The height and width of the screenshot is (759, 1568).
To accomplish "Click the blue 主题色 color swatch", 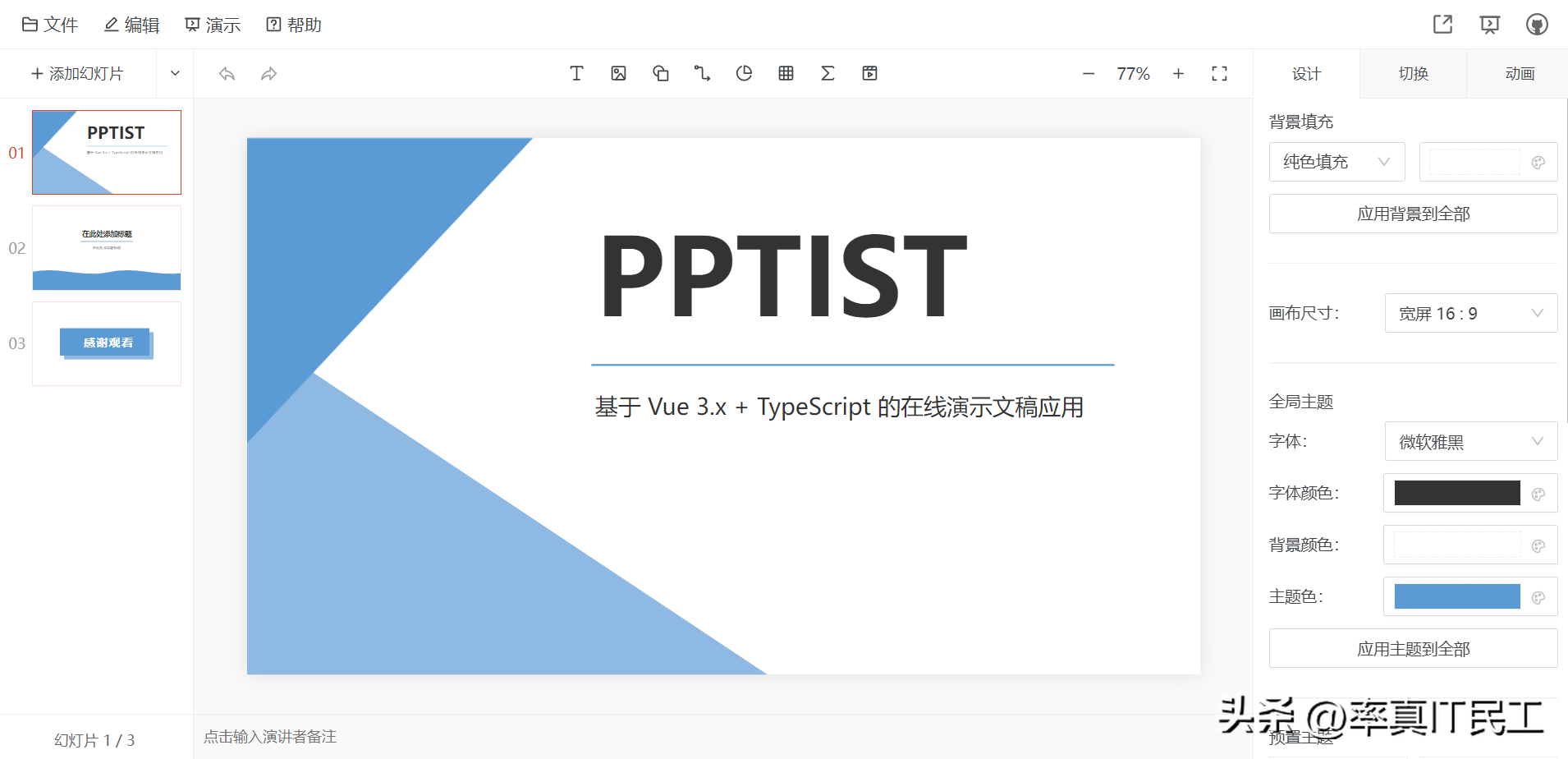I will (1458, 596).
